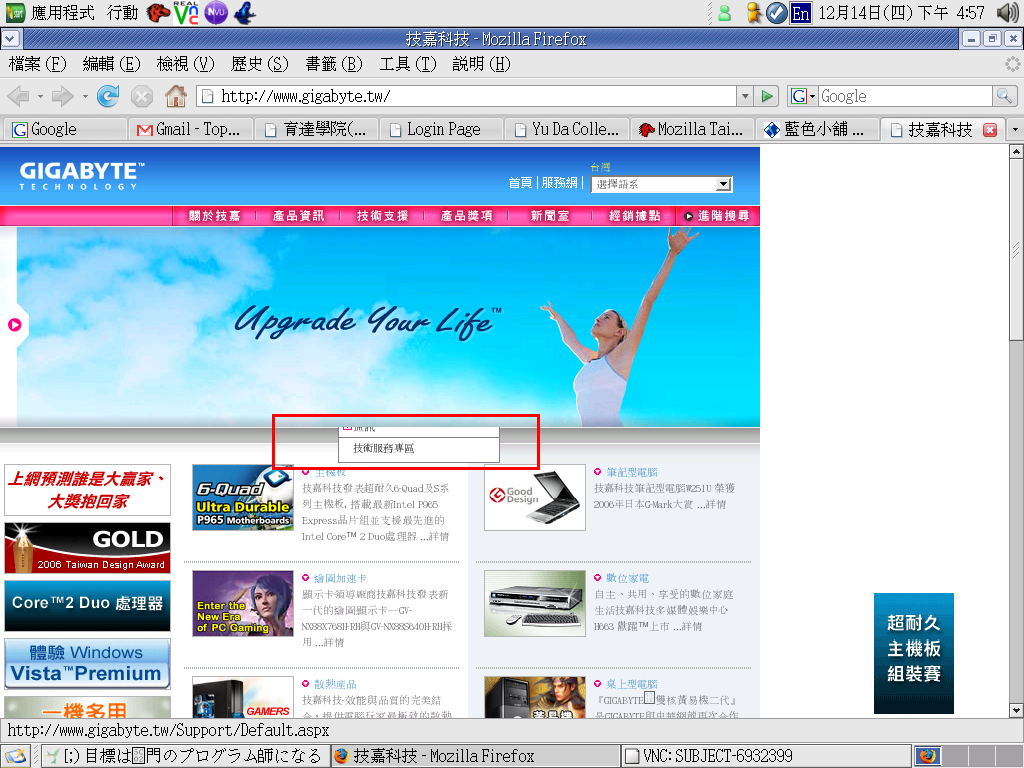The width and height of the screenshot is (1024, 768).
Task: Click the green Go arrow button
Action: (x=767, y=96)
